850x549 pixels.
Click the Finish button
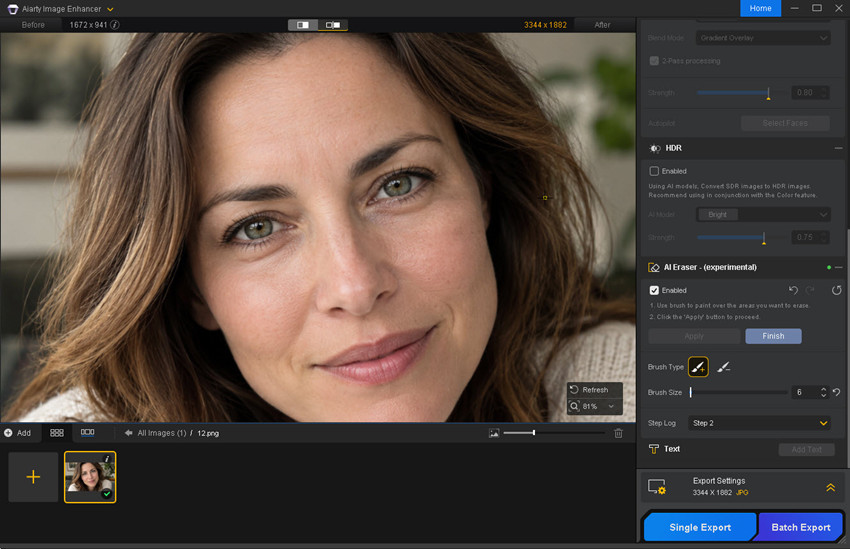(773, 336)
